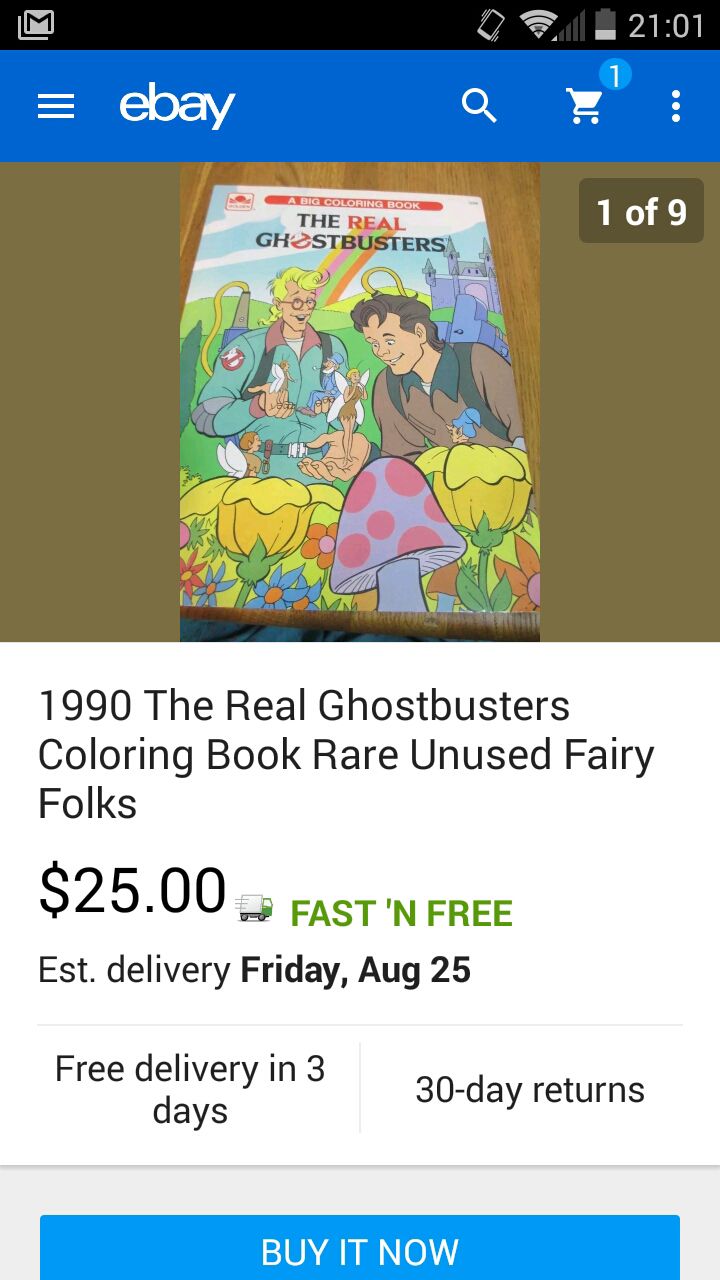Image resolution: width=720 pixels, height=1280 pixels.
Task: Tap the $25.00 price
Action: tap(132, 890)
